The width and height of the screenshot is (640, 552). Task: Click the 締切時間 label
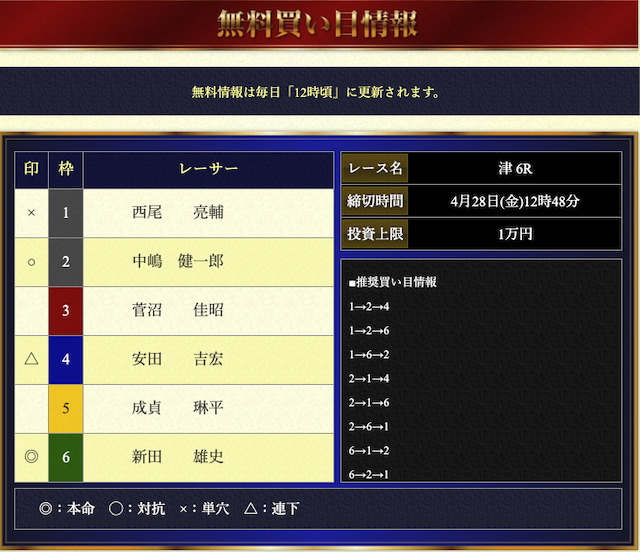click(x=375, y=201)
